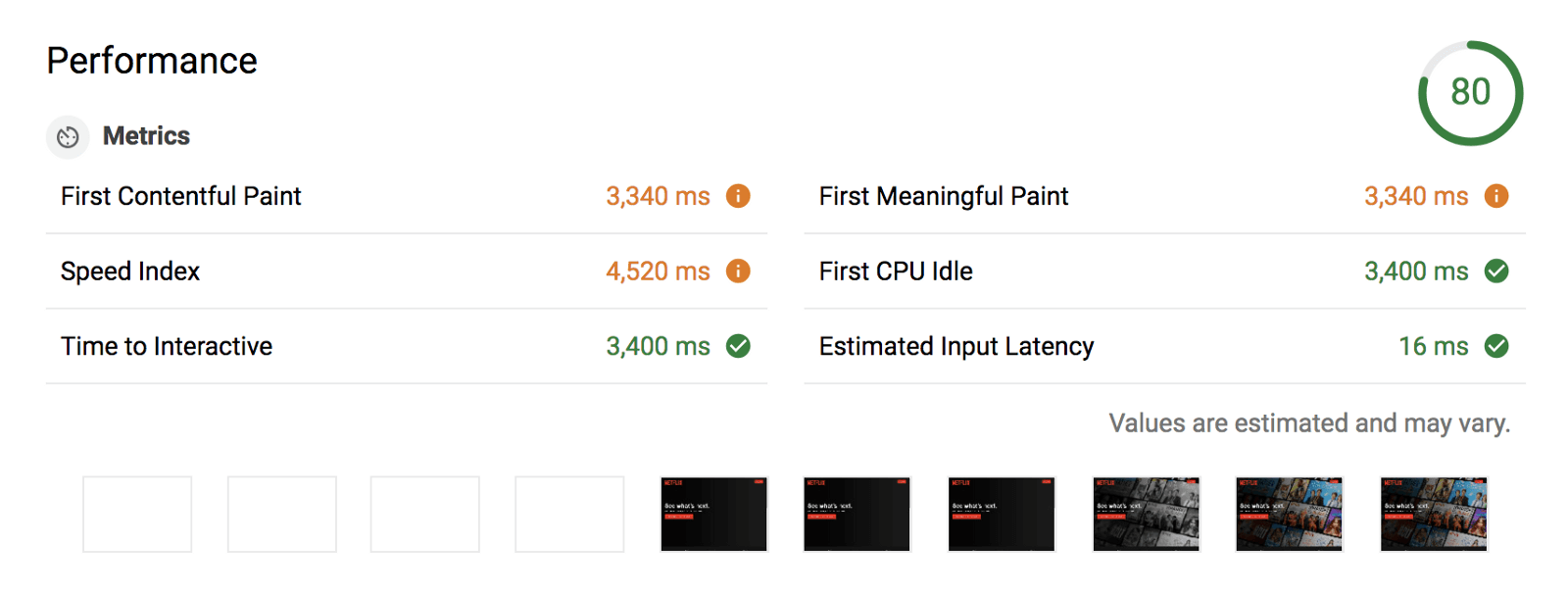Click the performance score gauge showing 80
The height and width of the screenshot is (593, 1568).
[1470, 93]
